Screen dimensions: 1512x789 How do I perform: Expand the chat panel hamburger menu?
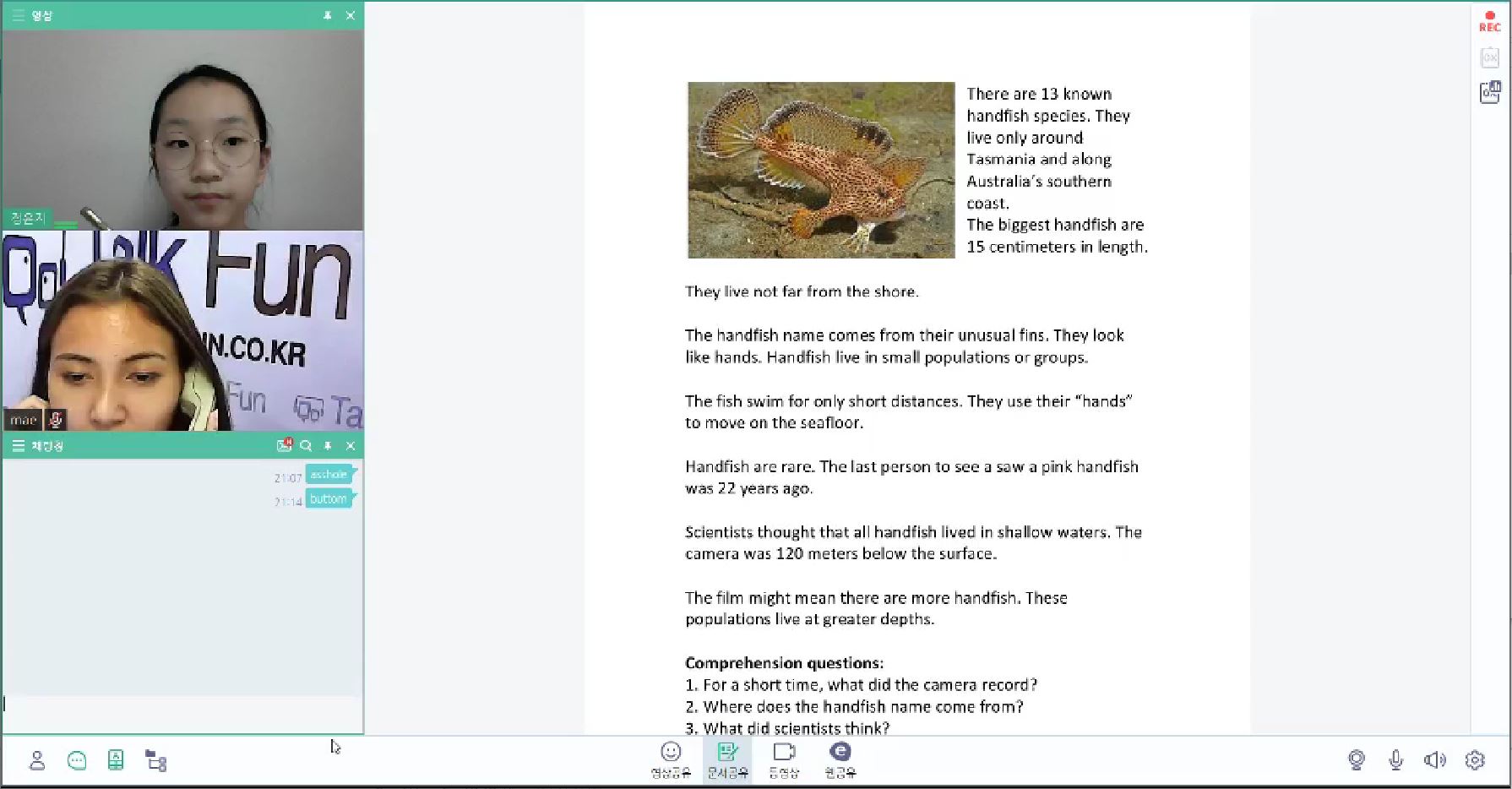(18, 445)
